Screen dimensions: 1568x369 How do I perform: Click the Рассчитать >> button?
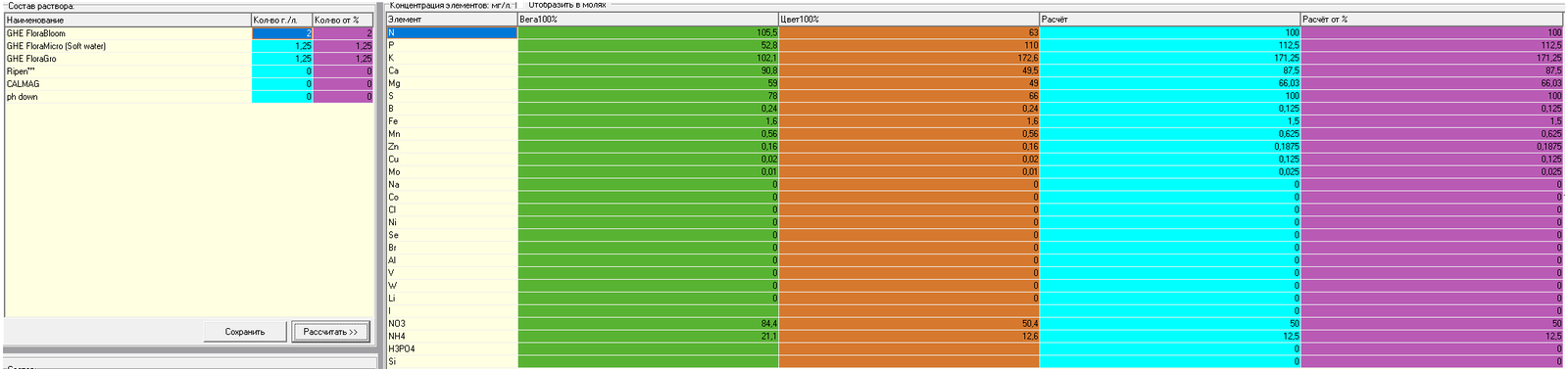pos(331,332)
